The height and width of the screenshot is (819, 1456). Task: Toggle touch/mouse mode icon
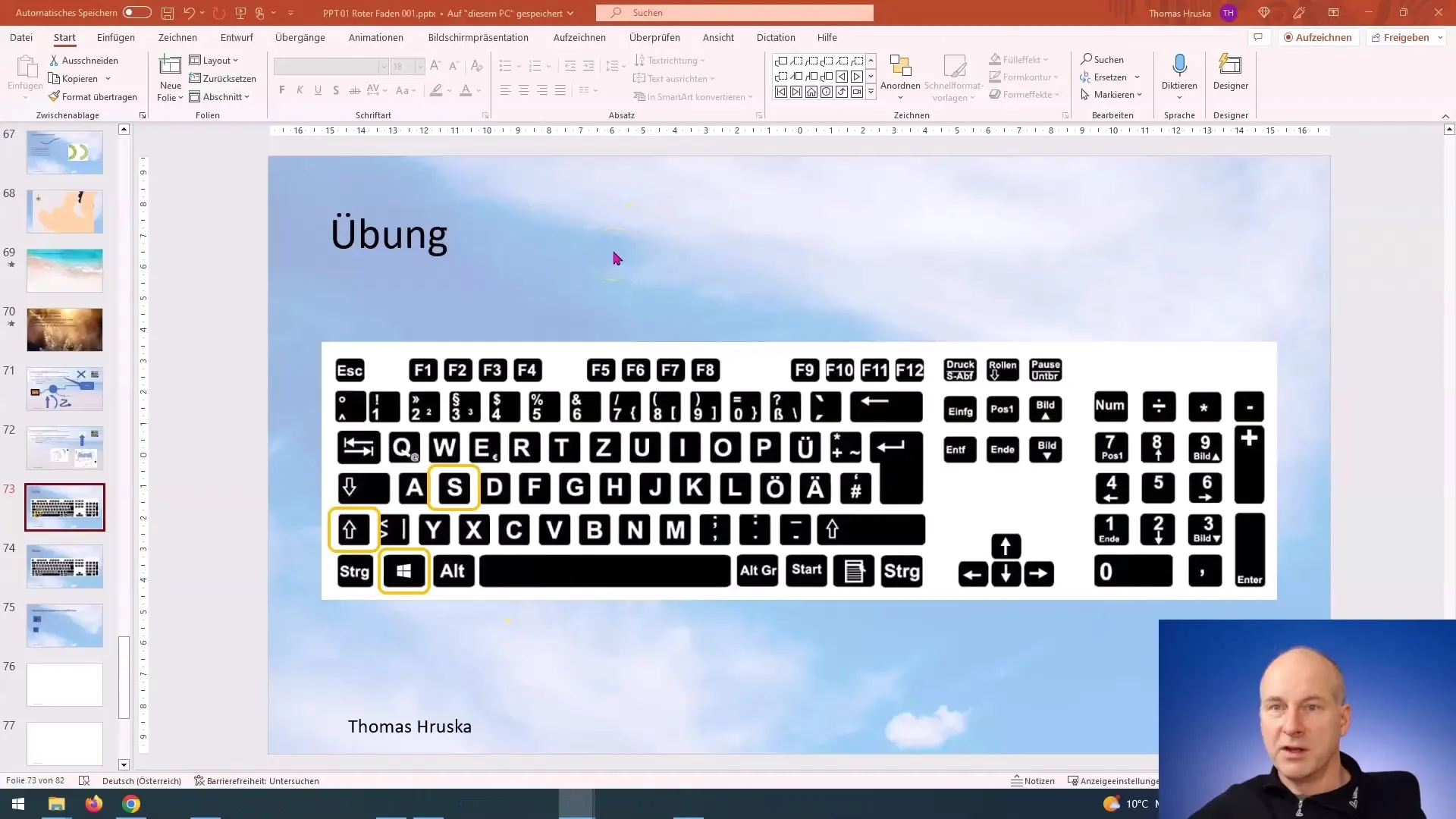[260, 13]
